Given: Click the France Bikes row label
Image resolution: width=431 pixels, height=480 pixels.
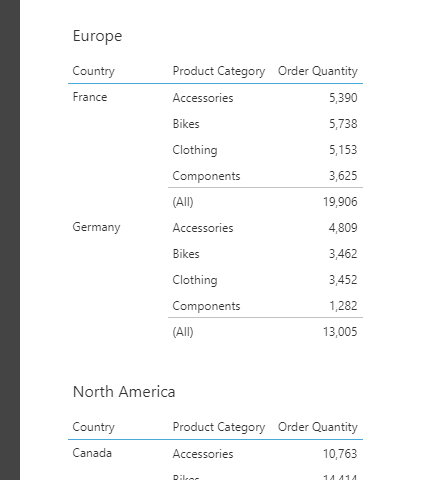Looking at the screenshot, I should (x=186, y=124).
